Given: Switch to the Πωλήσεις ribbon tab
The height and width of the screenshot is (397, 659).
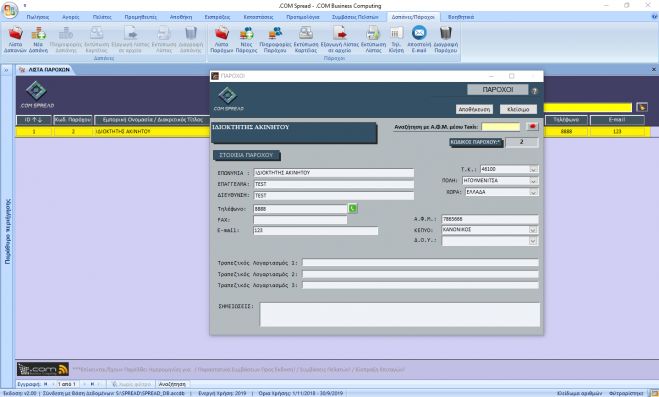Looking at the screenshot, I should coord(38,17).
